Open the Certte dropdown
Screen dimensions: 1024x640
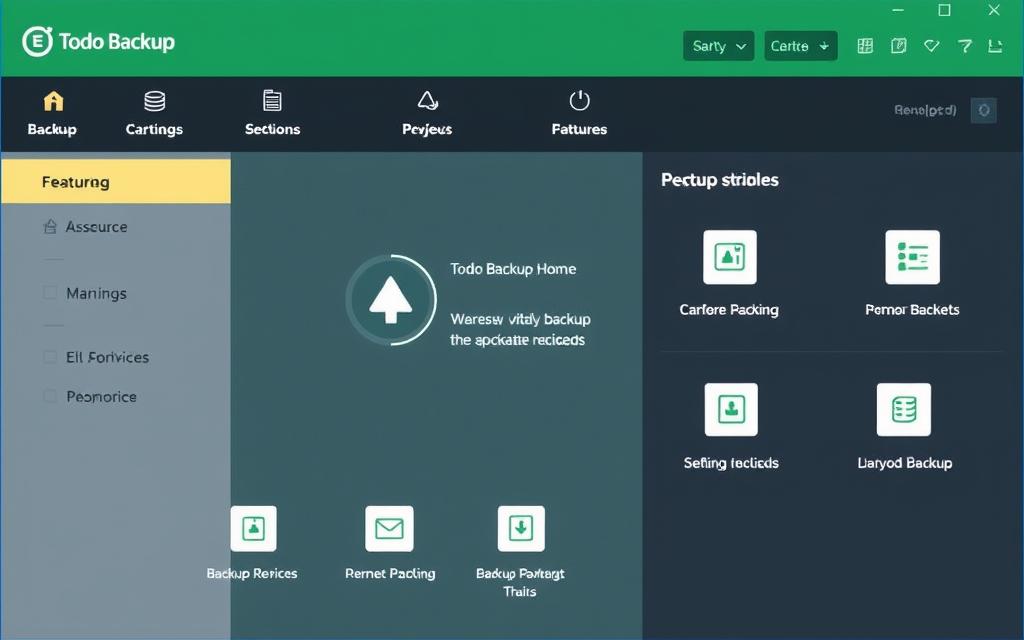(801, 46)
